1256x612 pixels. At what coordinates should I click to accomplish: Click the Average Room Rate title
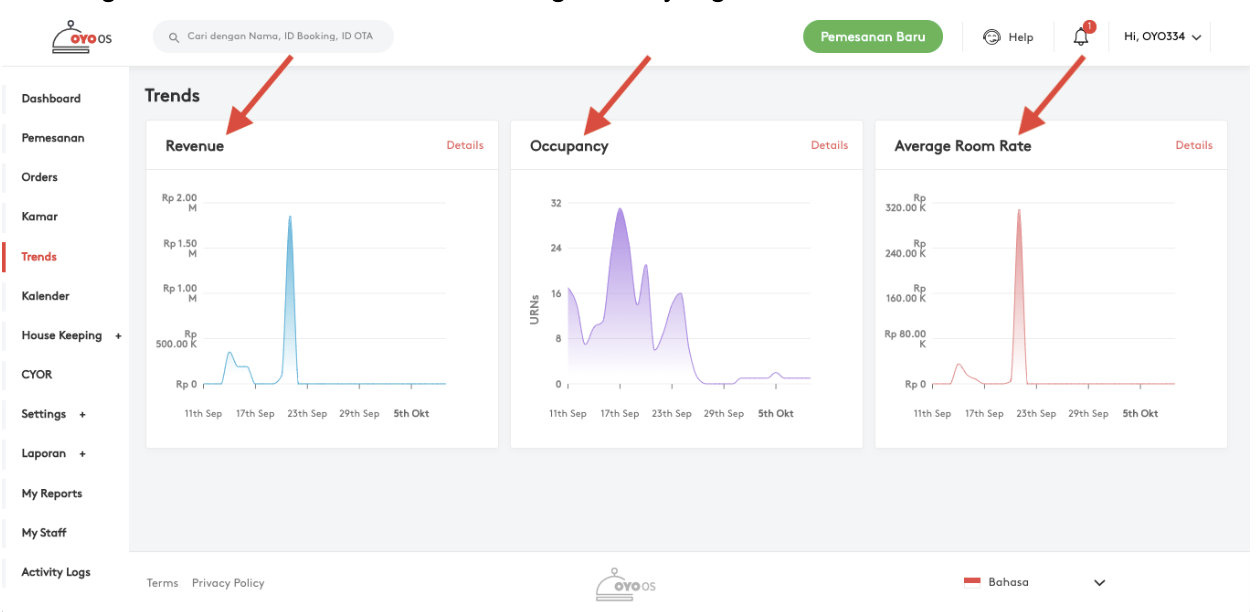tap(962, 146)
